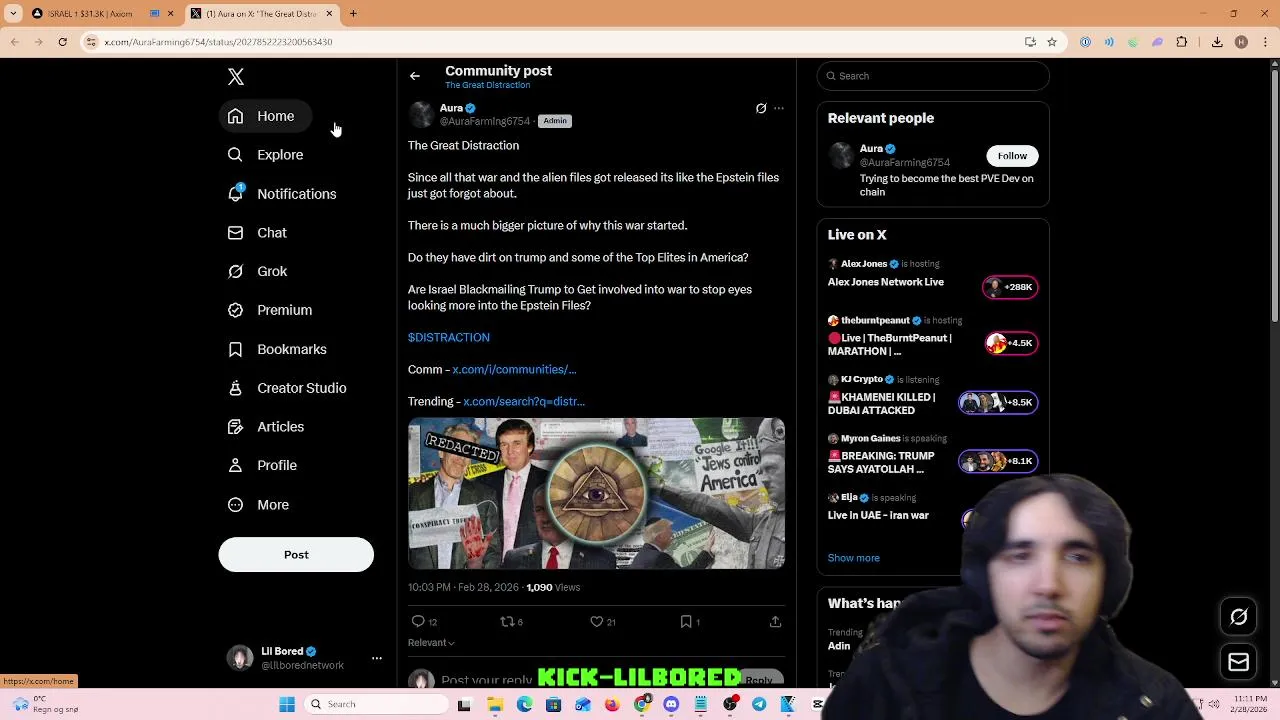The image size is (1280, 720).
Task: Expand the More menu in the sidebar
Action: [x=258, y=505]
